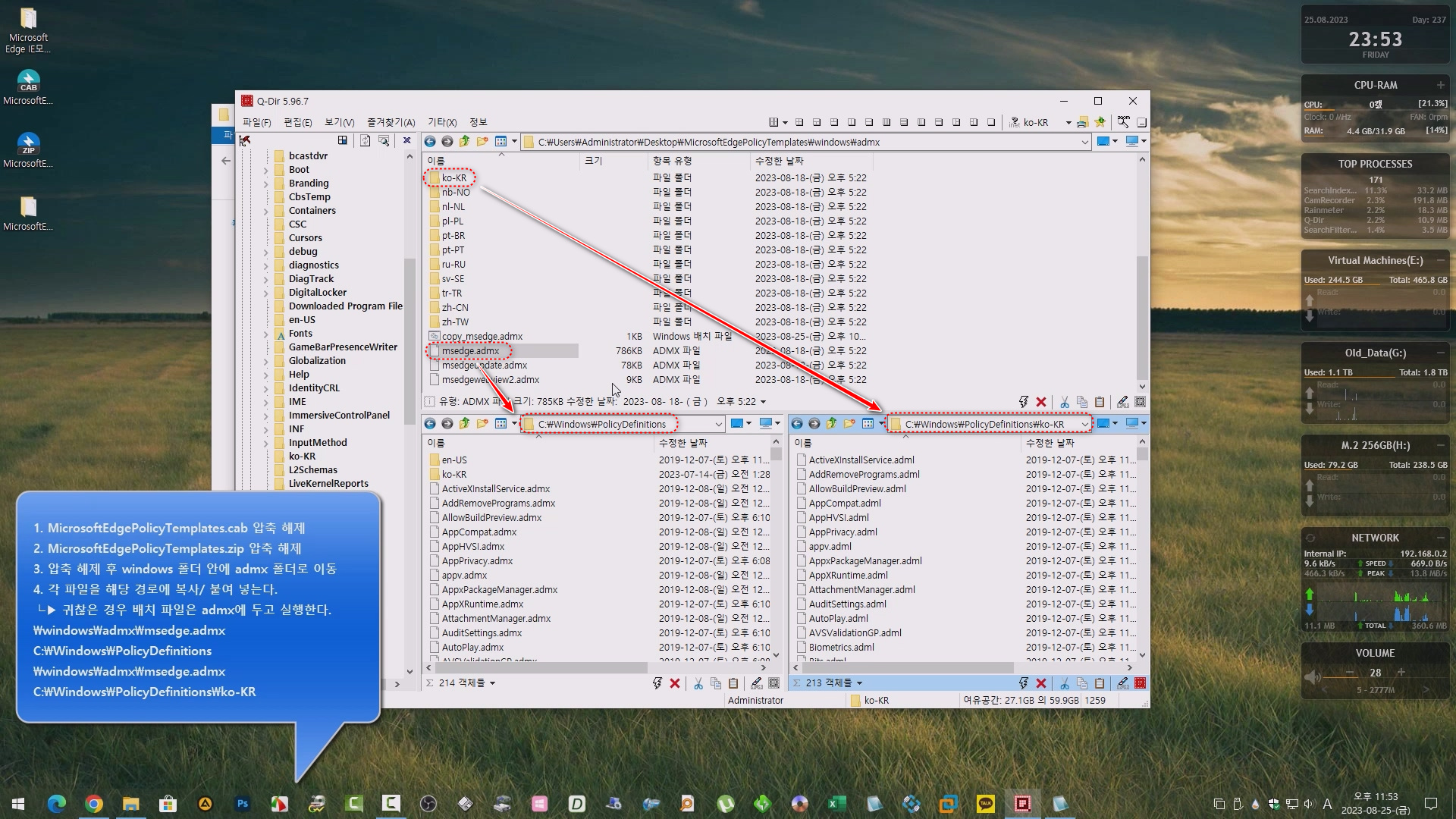The image size is (1456, 819).
Task: Open the 정보 menu
Action: tap(479, 122)
